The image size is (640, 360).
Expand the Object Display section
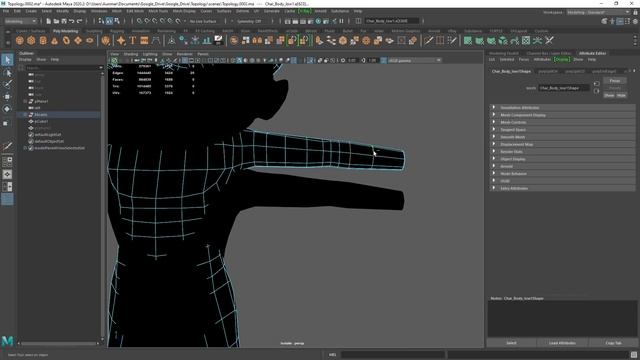[x=562, y=159]
